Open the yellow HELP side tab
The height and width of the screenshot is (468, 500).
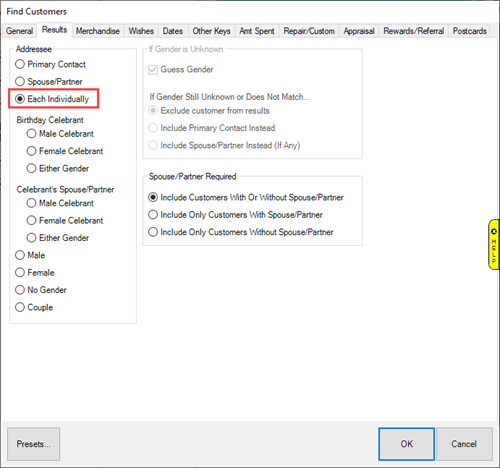(x=494, y=244)
